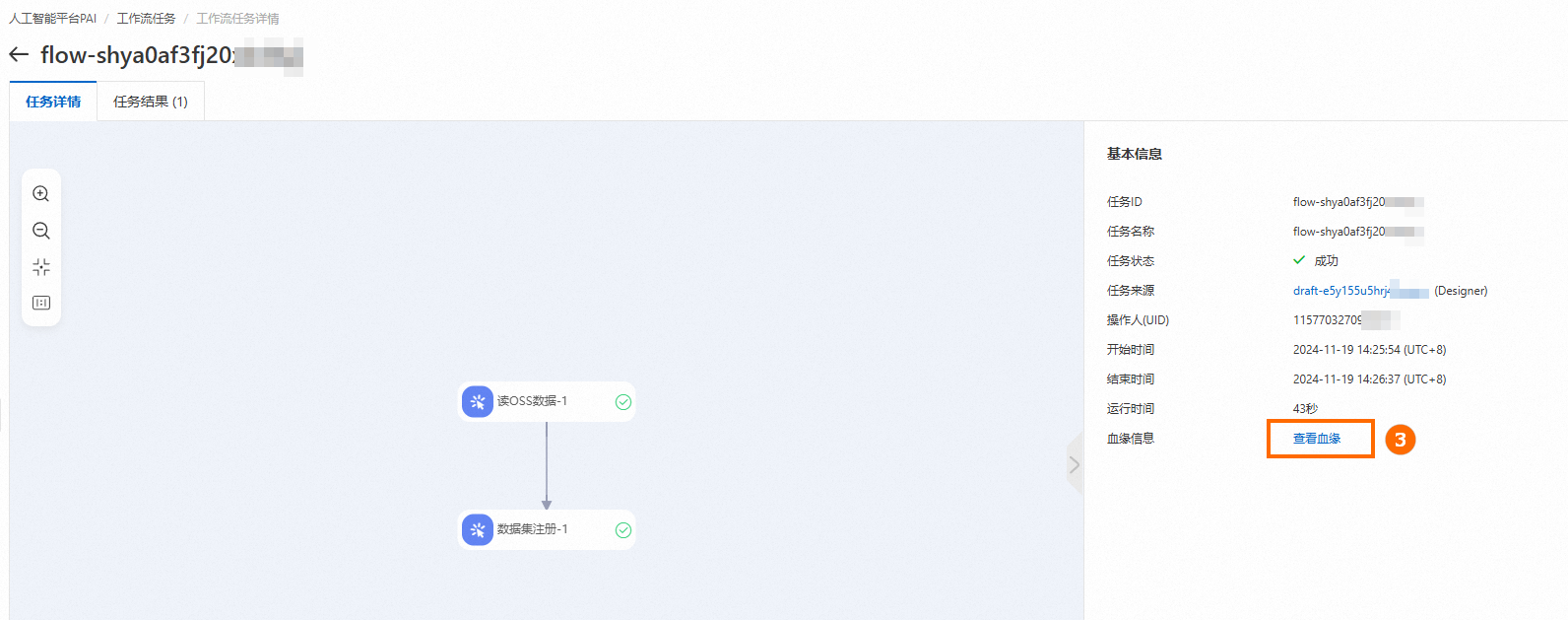This screenshot has height=620, width=1568.
Task: Select the 数据集注册-1 node label
Action: coord(532,529)
